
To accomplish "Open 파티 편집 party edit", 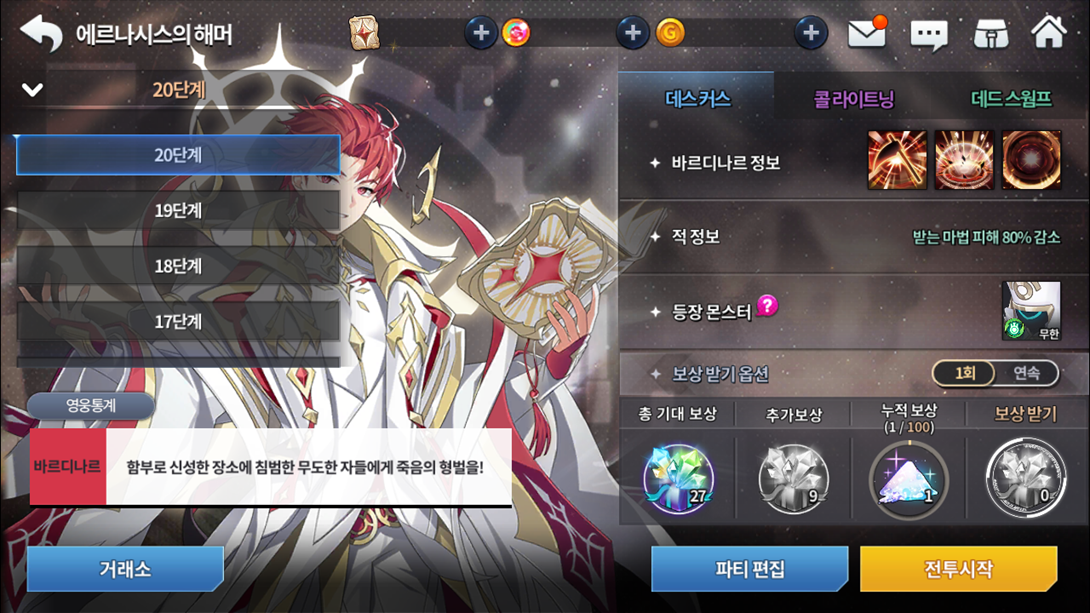I will pyautogui.click(x=749, y=569).
